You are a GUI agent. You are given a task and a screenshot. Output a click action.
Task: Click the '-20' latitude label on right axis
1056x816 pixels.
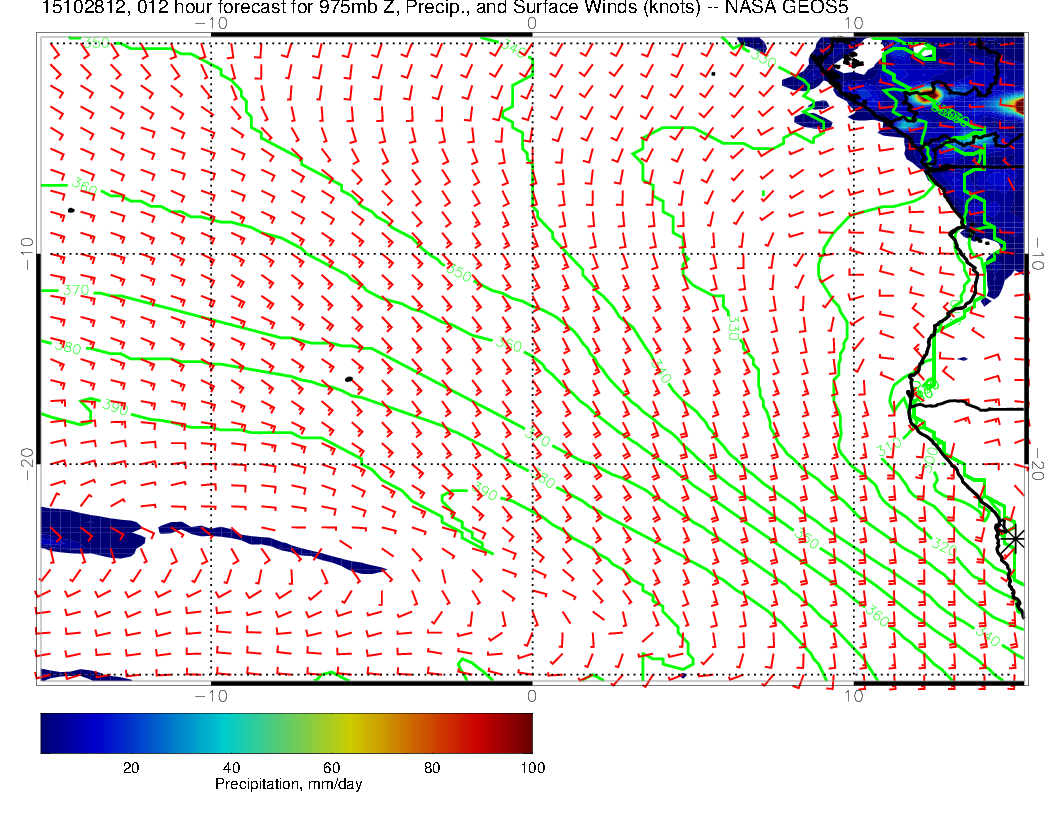[x=1038, y=464]
